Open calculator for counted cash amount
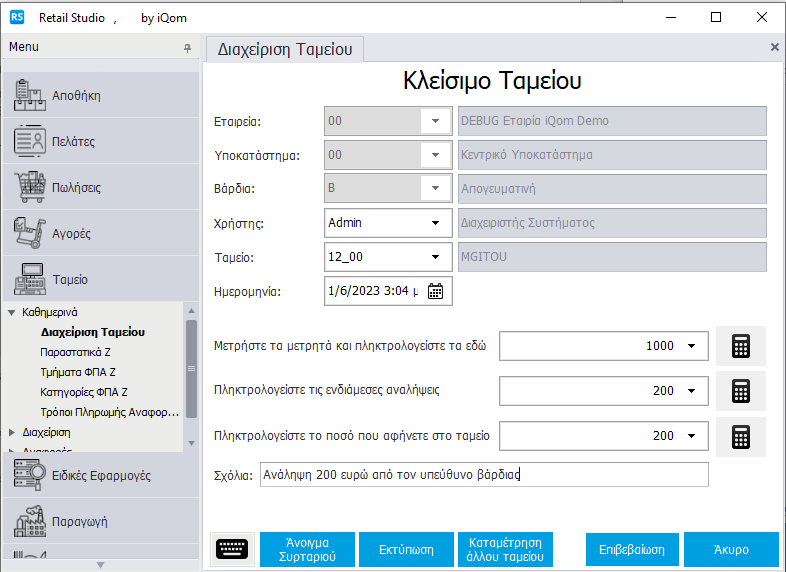 (740, 346)
